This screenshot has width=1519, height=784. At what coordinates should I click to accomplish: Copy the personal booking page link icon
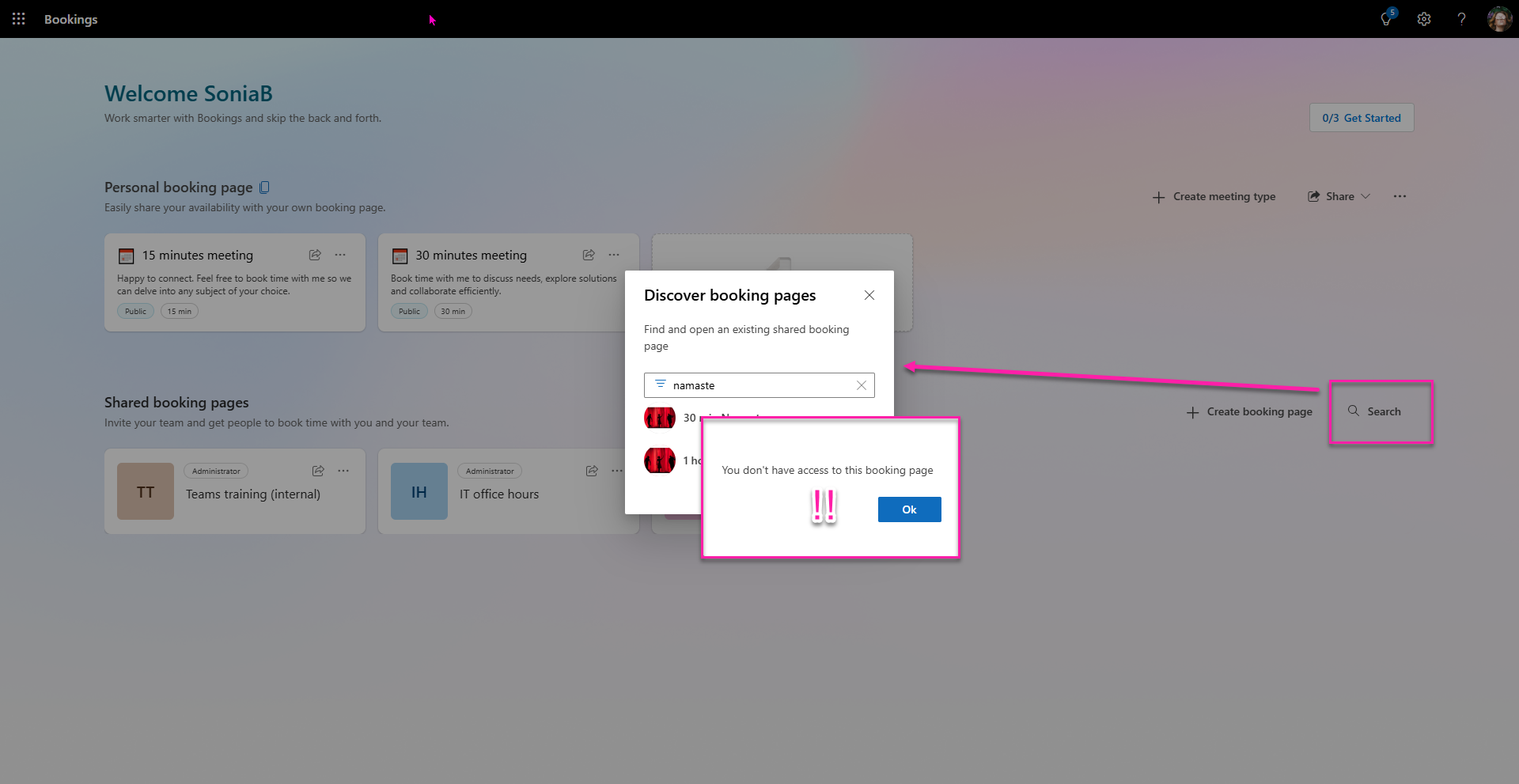pos(264,187)
